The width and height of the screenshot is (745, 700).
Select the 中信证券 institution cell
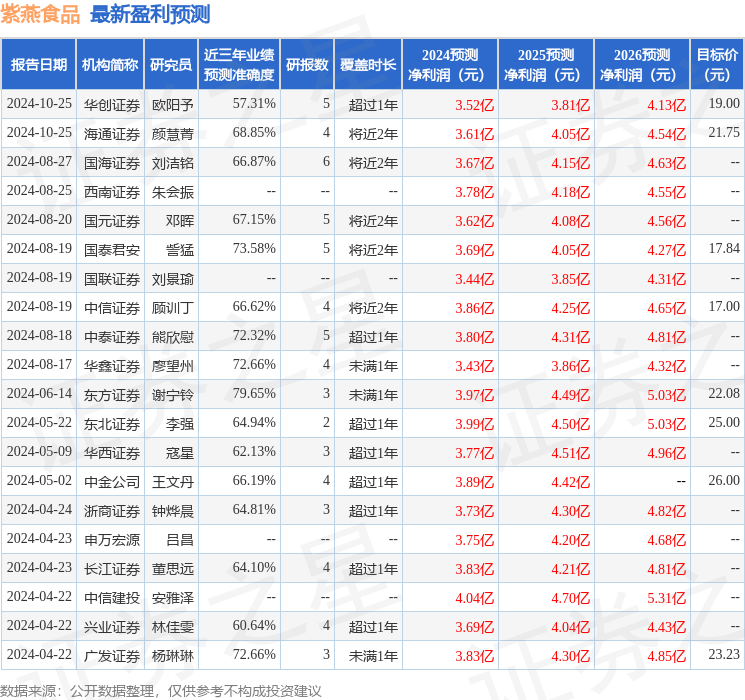coord(112,308)
